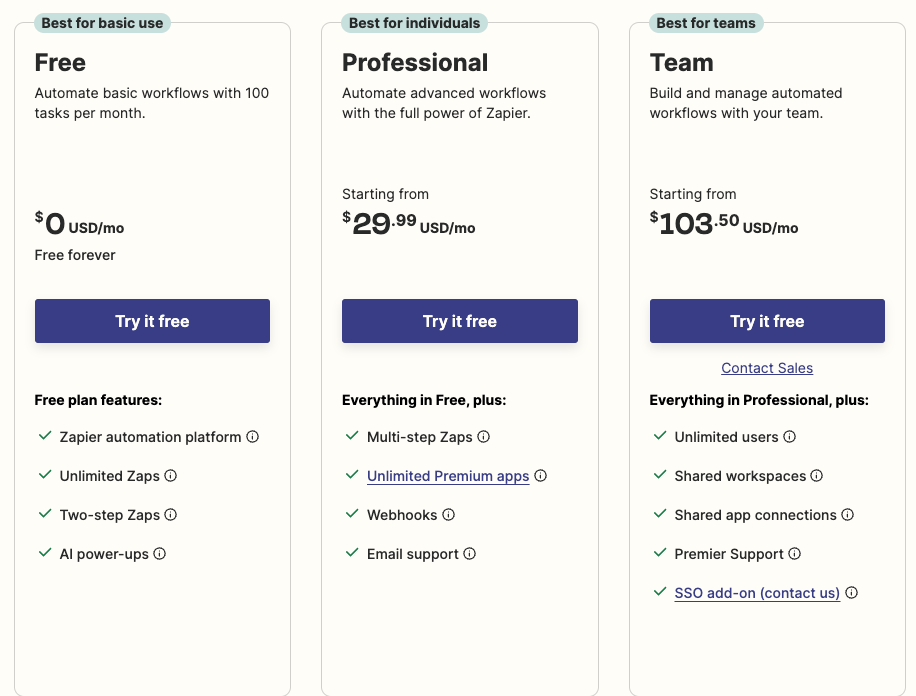Open SSO add-on (contact us) link

coord(757,593)
